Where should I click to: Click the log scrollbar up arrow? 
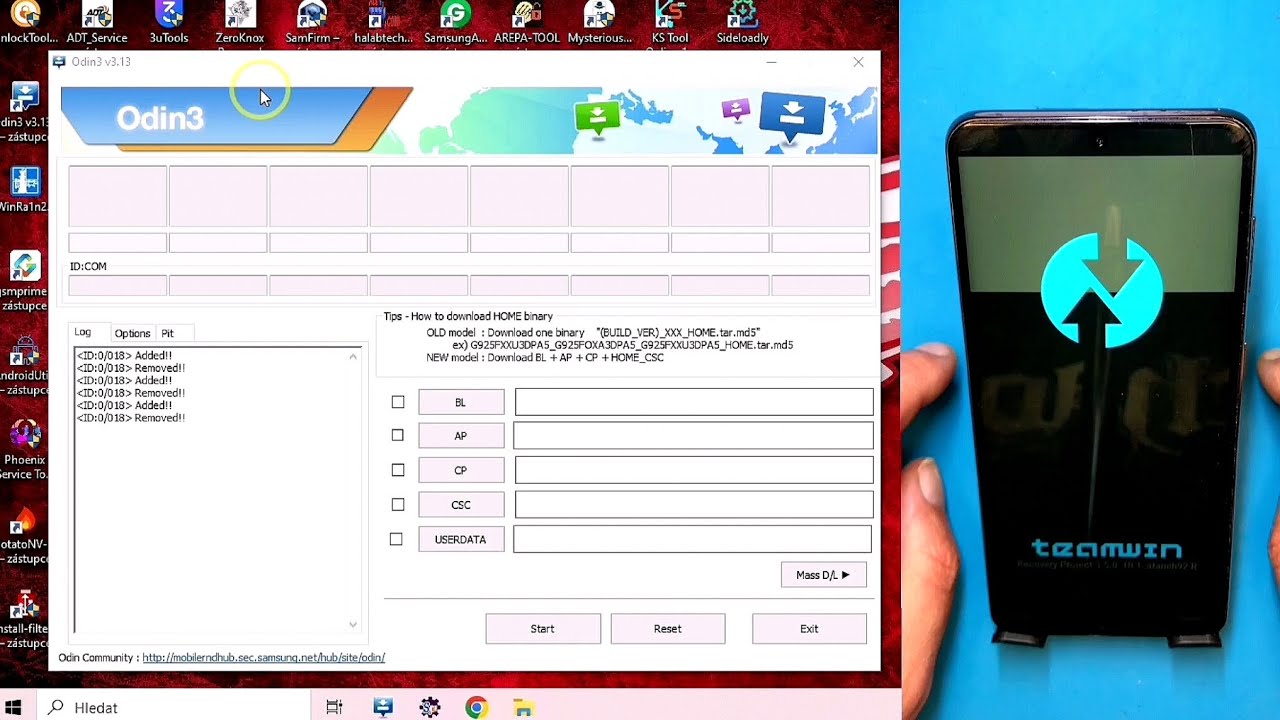pyautogui.click(x=352, y=357)
